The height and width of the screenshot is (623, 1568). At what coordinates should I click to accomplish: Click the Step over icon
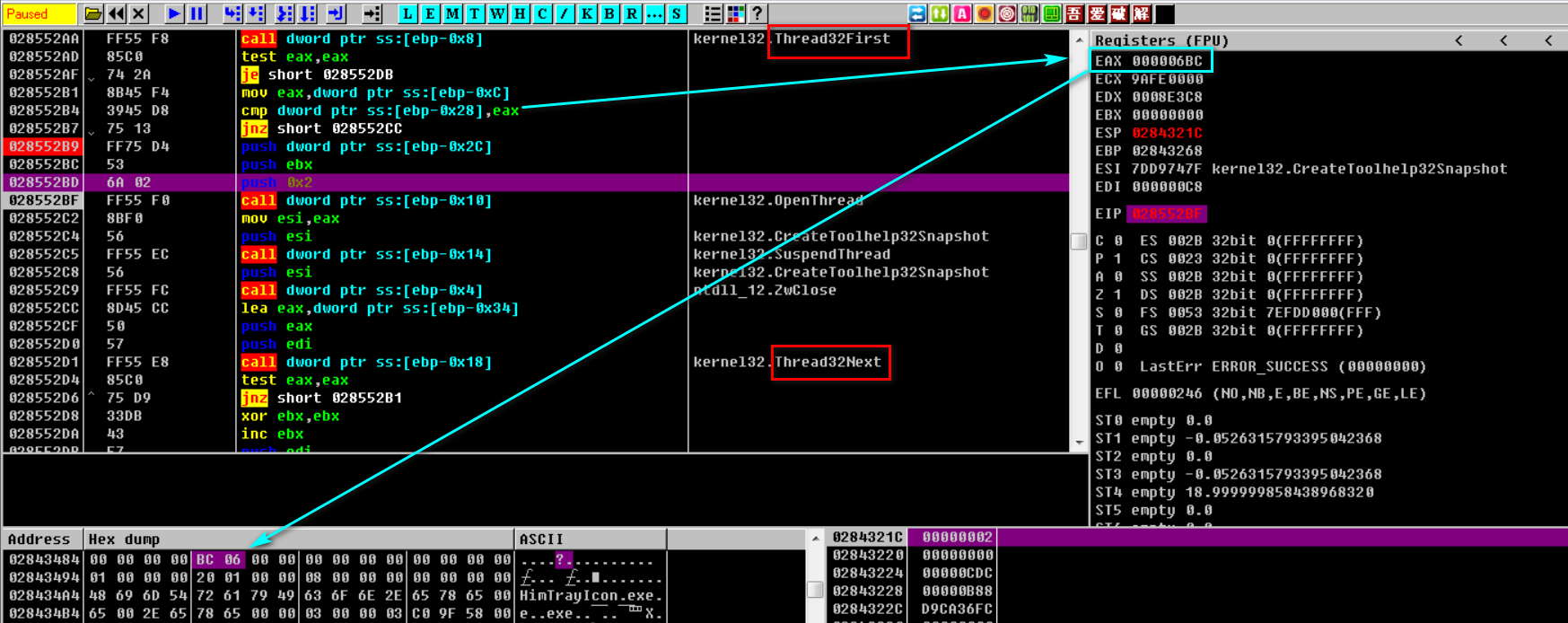point(255,13)
